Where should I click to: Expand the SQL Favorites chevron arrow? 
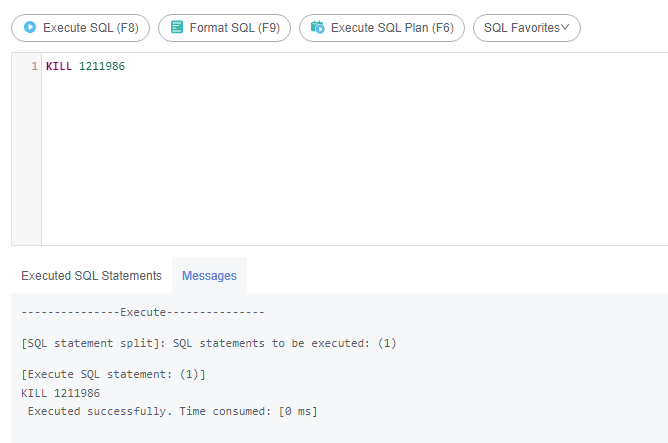[565, 27]
